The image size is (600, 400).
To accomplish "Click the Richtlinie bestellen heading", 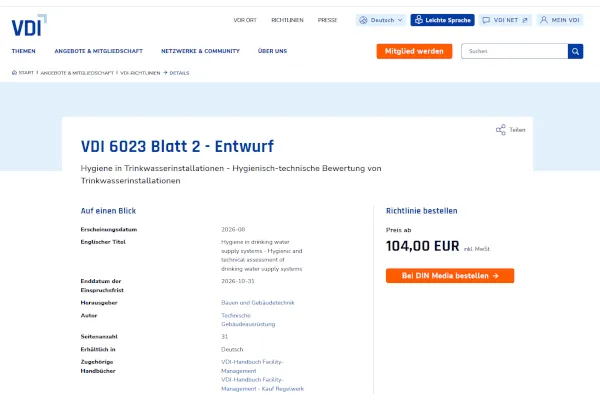I will [421, 211].
